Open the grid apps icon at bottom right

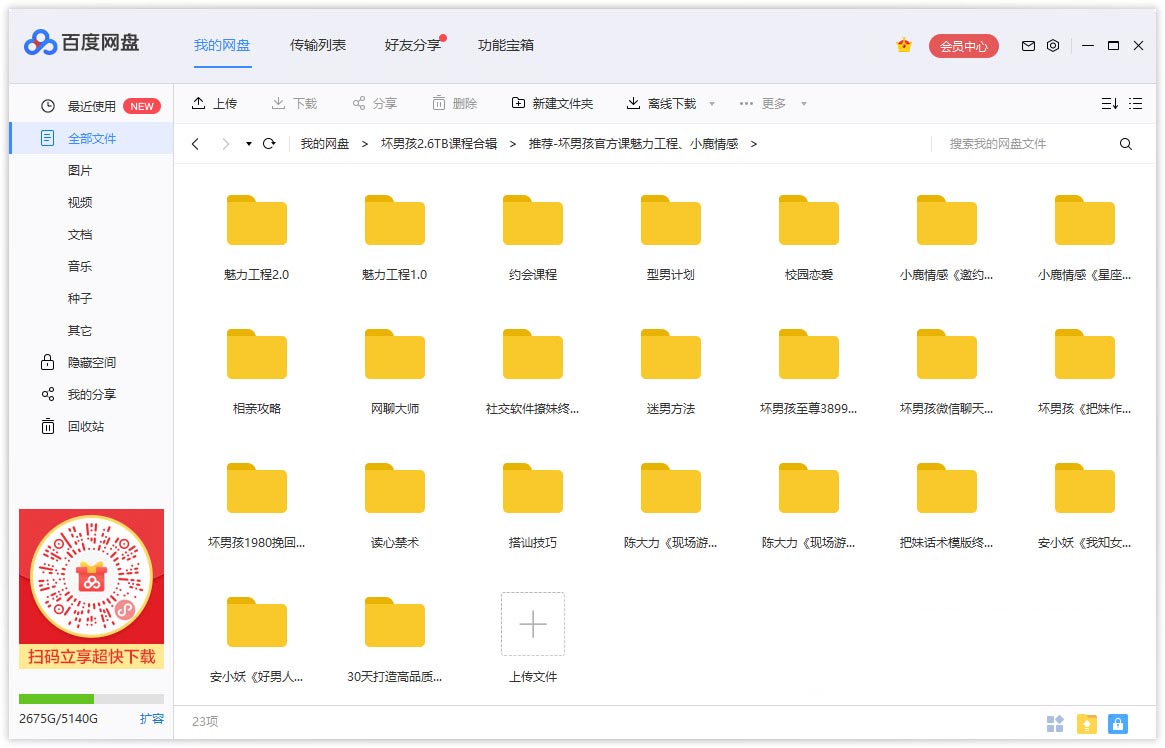click(x=1055, y=723)
